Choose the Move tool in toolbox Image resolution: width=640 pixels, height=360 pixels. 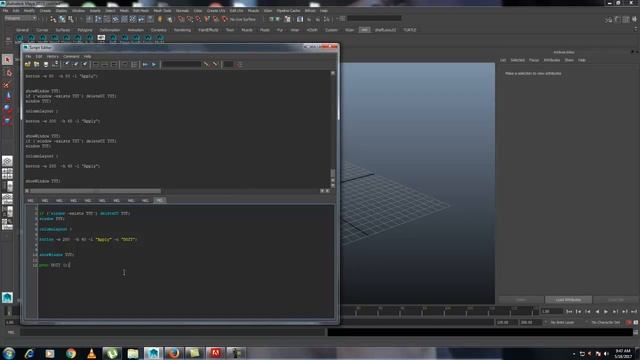(7, 97)
